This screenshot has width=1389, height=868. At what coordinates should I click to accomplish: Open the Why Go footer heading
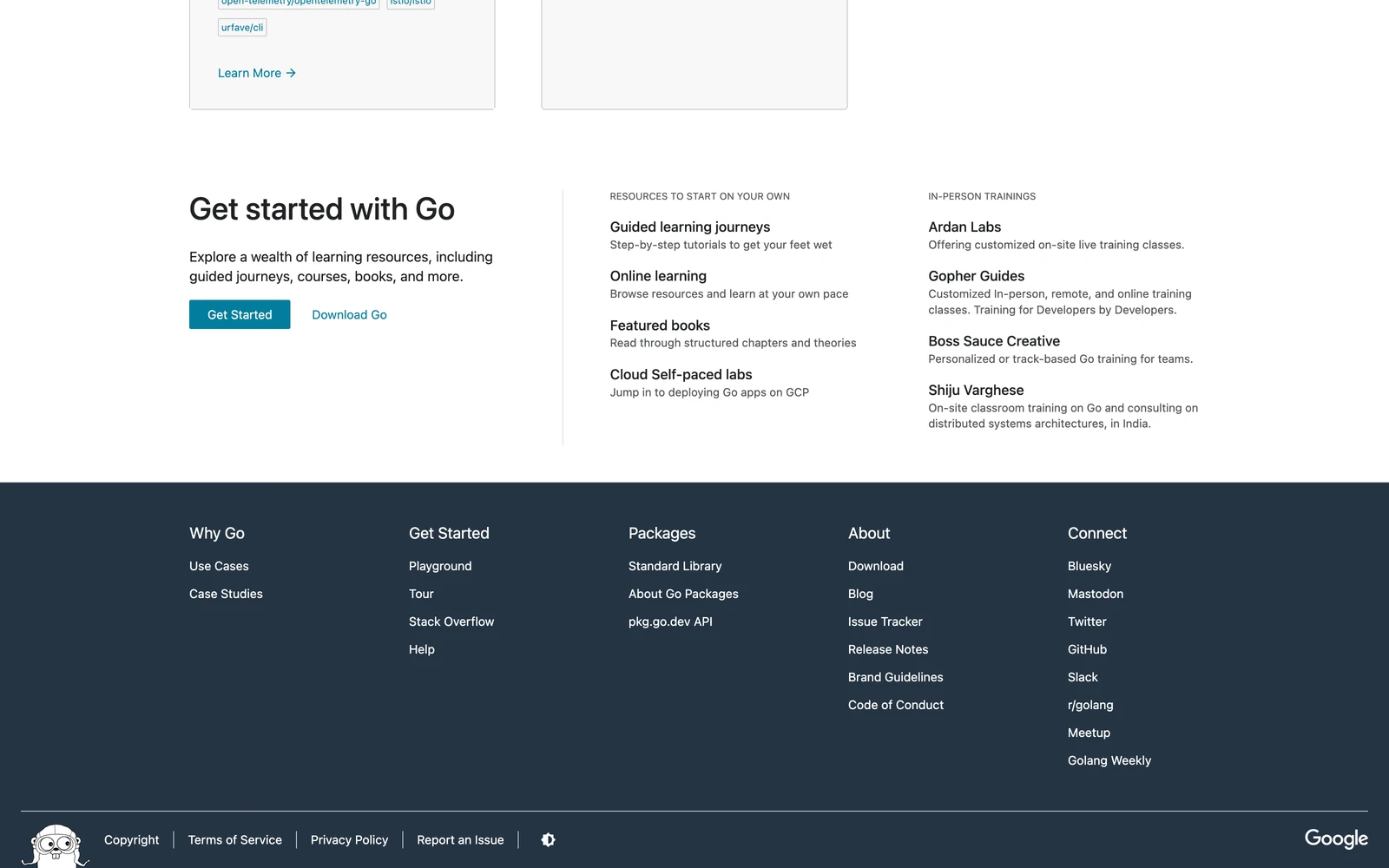point(217,533)
